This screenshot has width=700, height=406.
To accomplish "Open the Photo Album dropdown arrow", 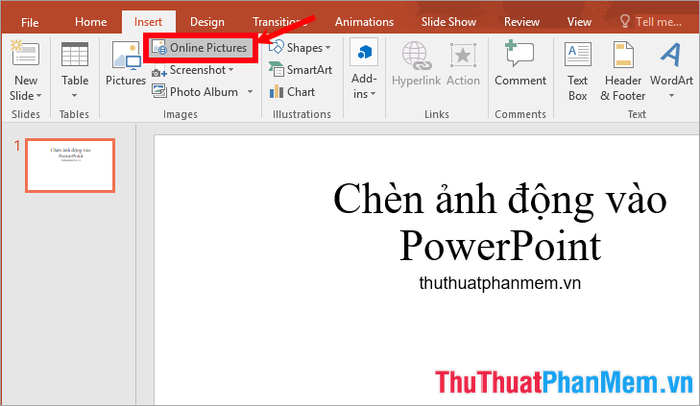I will 250,92.
